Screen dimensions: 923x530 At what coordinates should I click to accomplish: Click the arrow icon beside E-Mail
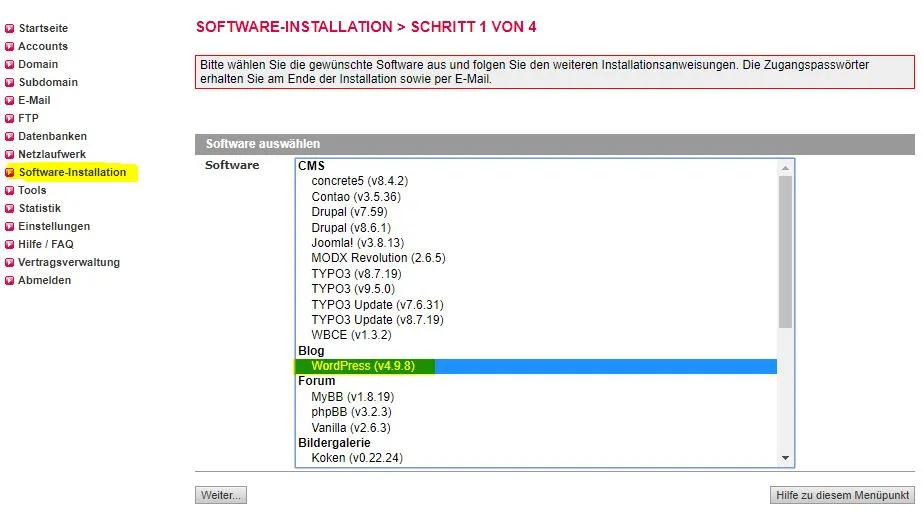pos(9,101)
